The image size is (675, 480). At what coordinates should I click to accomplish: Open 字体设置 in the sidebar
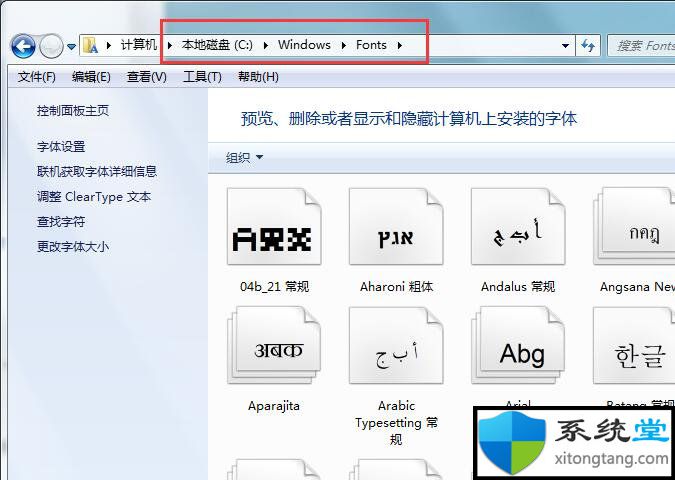tap(61, 147)
